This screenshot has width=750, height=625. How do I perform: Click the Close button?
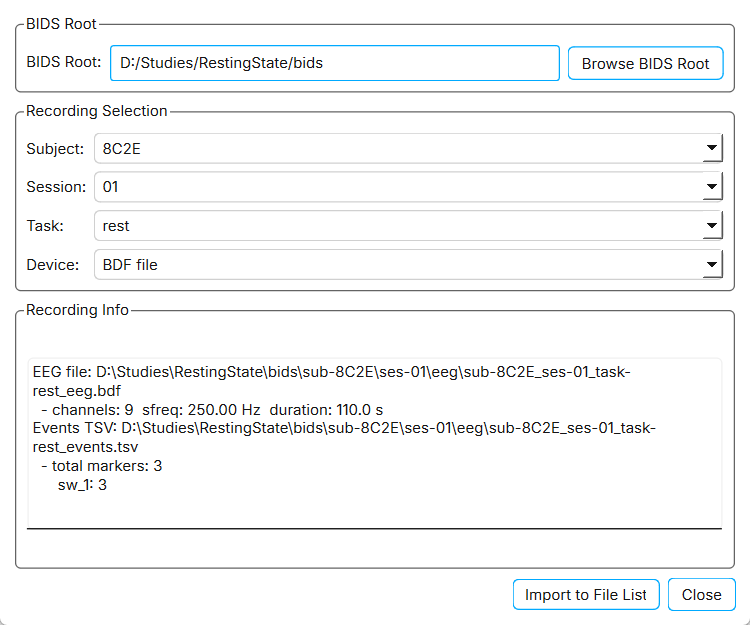(x=701, y=594)
